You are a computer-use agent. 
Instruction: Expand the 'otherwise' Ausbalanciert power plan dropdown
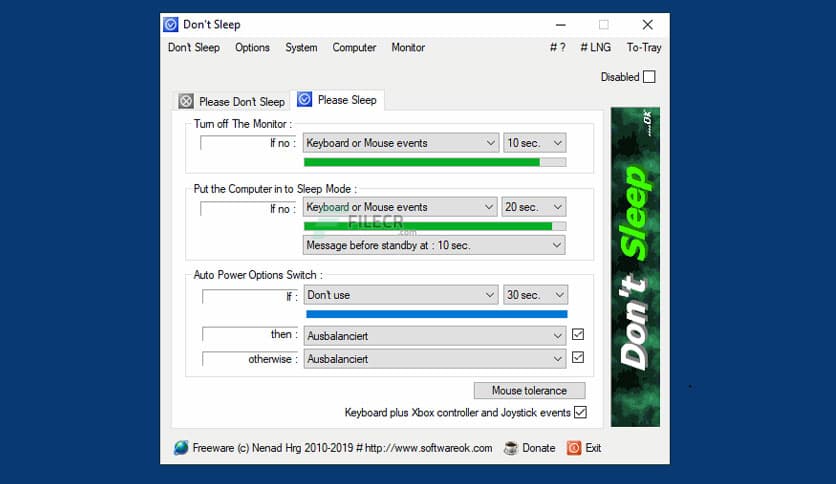coord(435,359)
